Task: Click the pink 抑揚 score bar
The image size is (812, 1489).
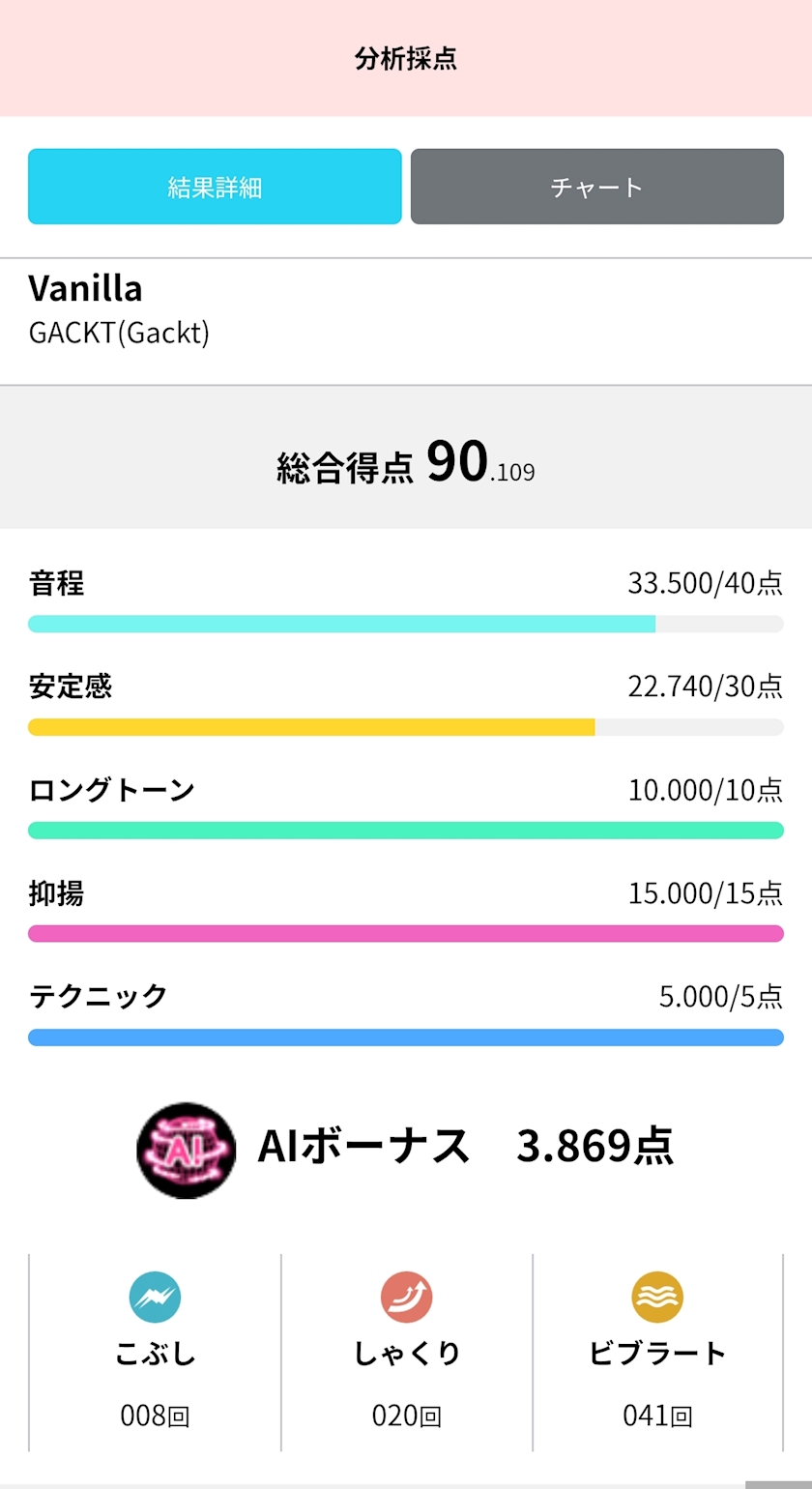Action: [x=406, y=933]
